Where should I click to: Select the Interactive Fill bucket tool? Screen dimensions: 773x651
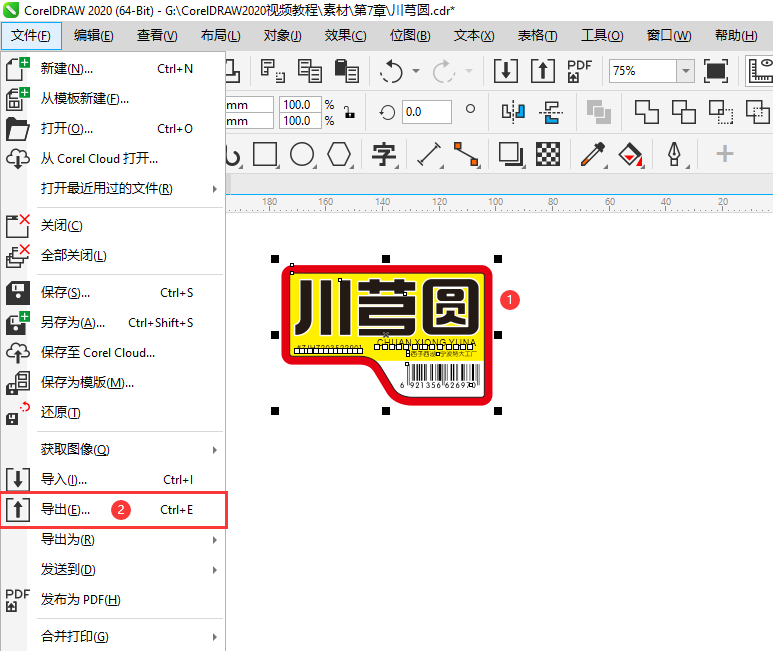631,155
